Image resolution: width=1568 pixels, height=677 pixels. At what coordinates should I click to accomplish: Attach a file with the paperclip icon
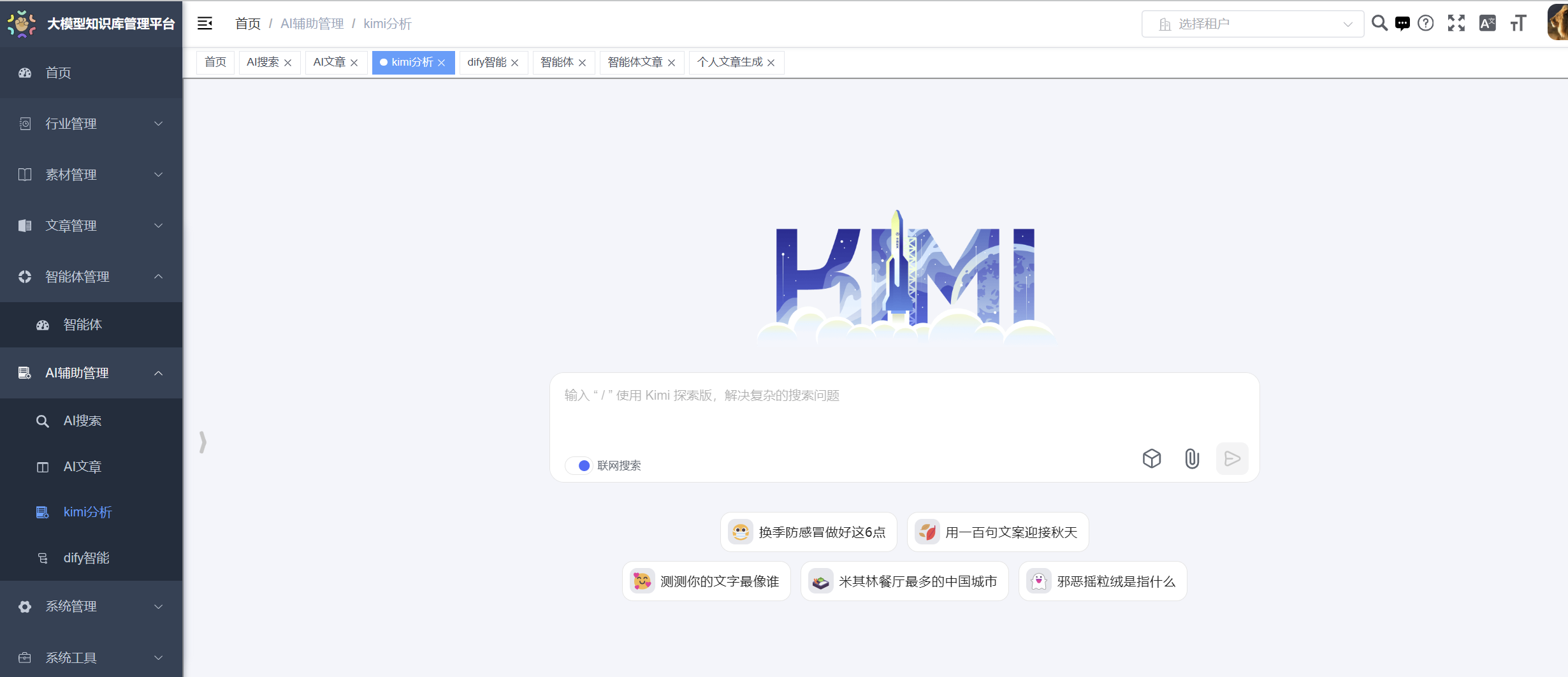coord(1192,458)
